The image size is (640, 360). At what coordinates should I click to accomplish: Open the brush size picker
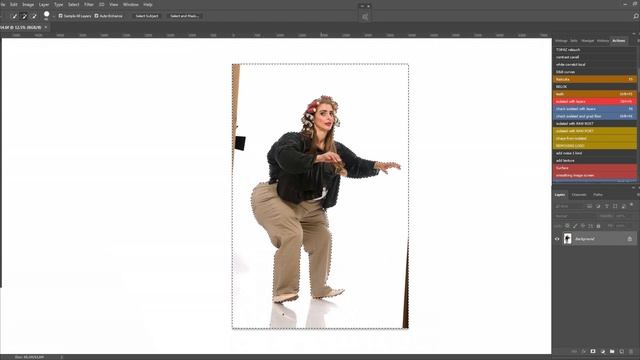pos(47,16)
